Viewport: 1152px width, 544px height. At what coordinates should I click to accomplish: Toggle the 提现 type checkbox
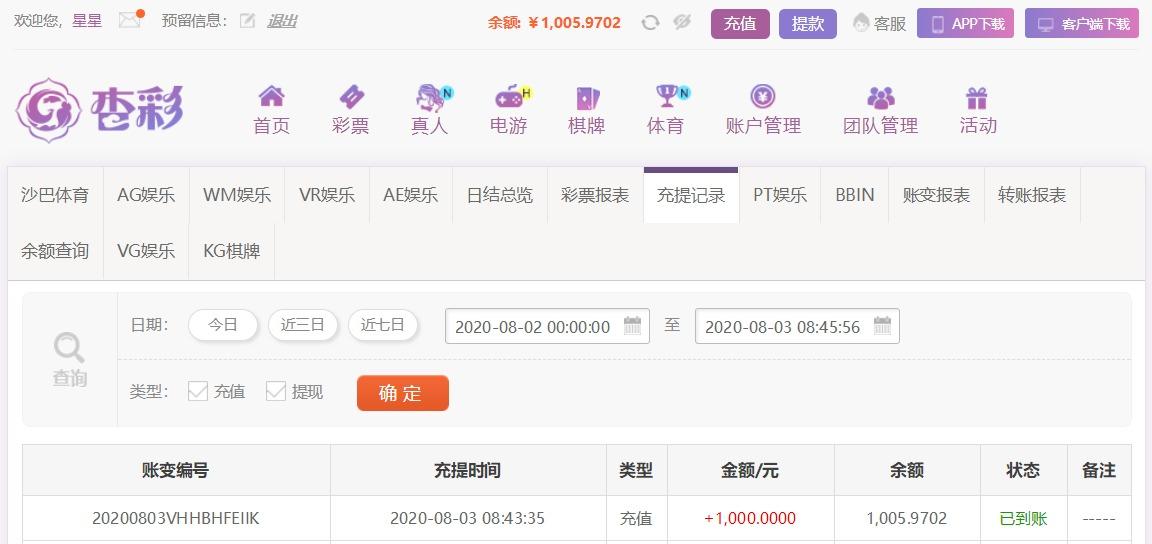click(276, 391)
